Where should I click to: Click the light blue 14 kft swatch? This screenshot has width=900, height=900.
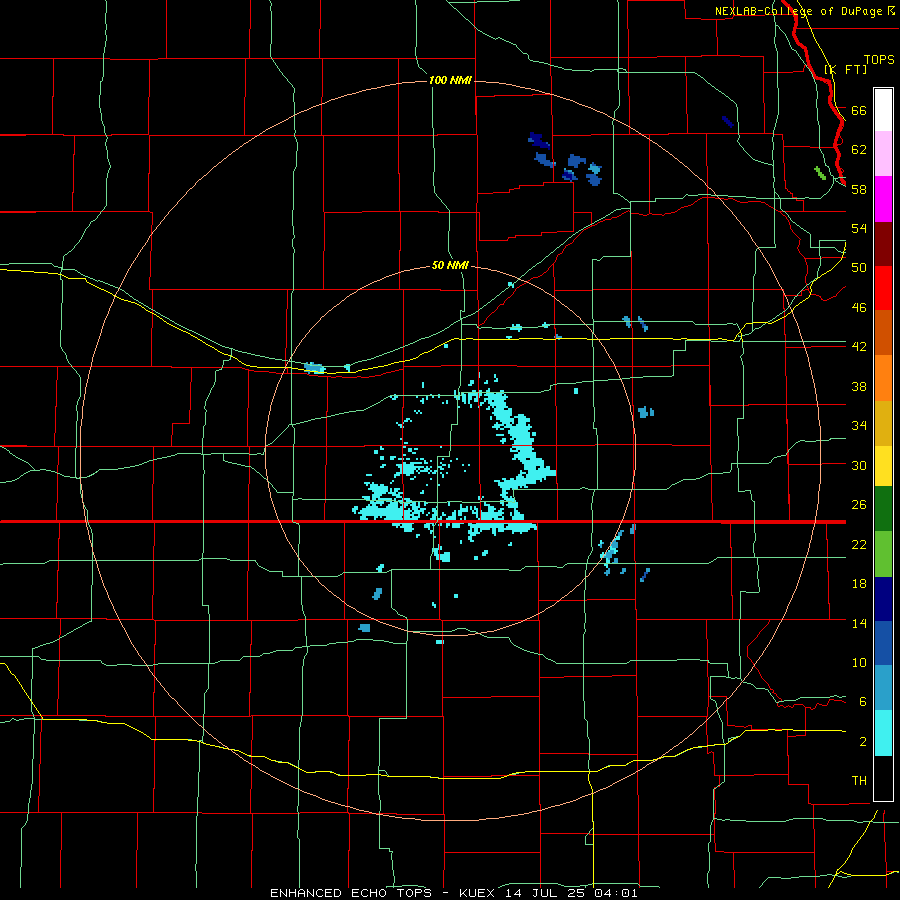pyautogui.click(x=883, y=688)
